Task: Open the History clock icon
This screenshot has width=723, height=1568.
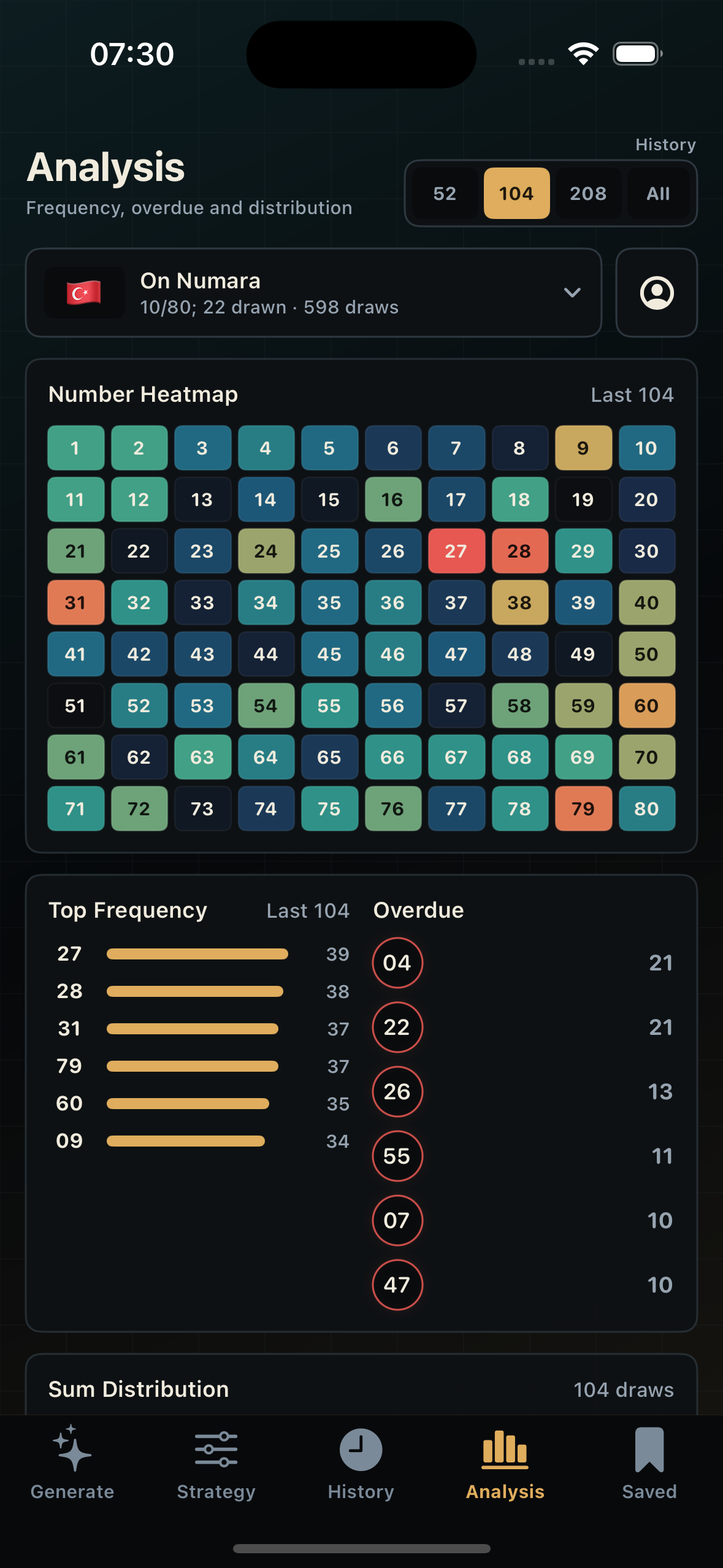Action: (x=361, y=1450)
